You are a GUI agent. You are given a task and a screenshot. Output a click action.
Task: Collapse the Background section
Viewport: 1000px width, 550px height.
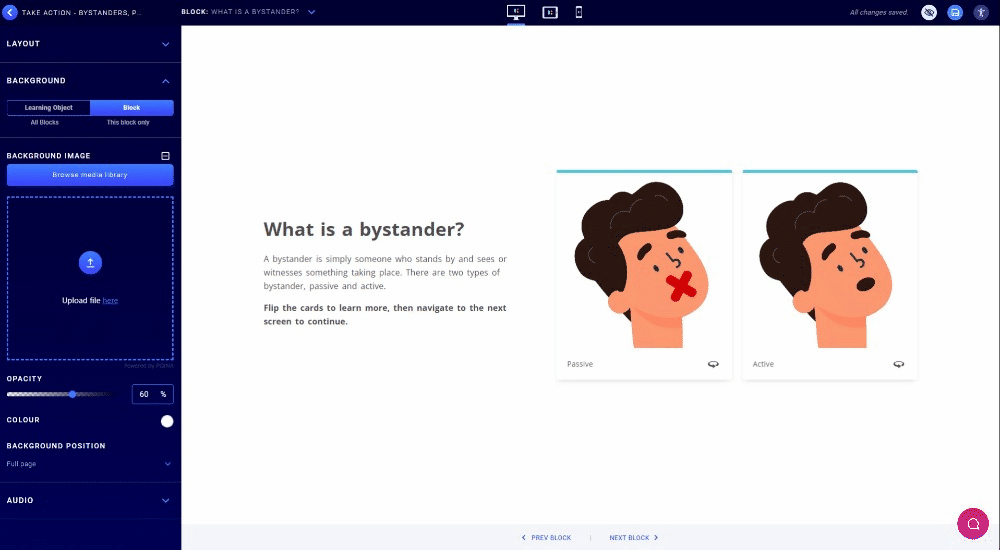click(x=165, y=81)
